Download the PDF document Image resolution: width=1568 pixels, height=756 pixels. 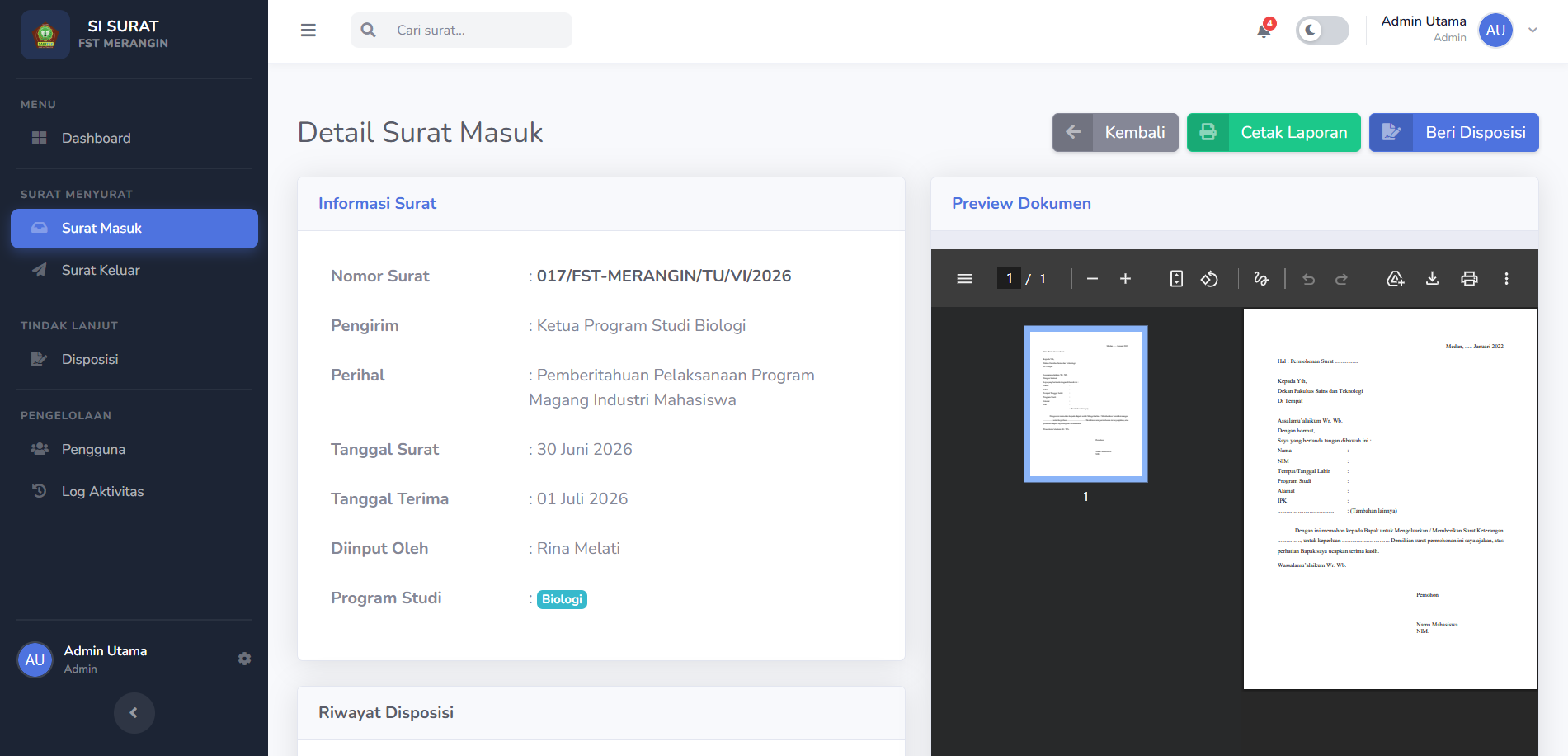[1432, 279]
